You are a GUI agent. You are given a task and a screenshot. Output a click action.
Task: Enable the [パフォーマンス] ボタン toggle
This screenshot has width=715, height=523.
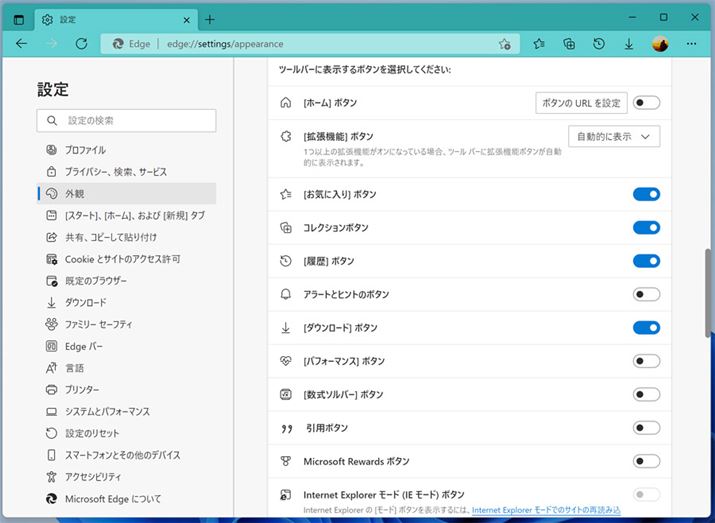(646, 361)
